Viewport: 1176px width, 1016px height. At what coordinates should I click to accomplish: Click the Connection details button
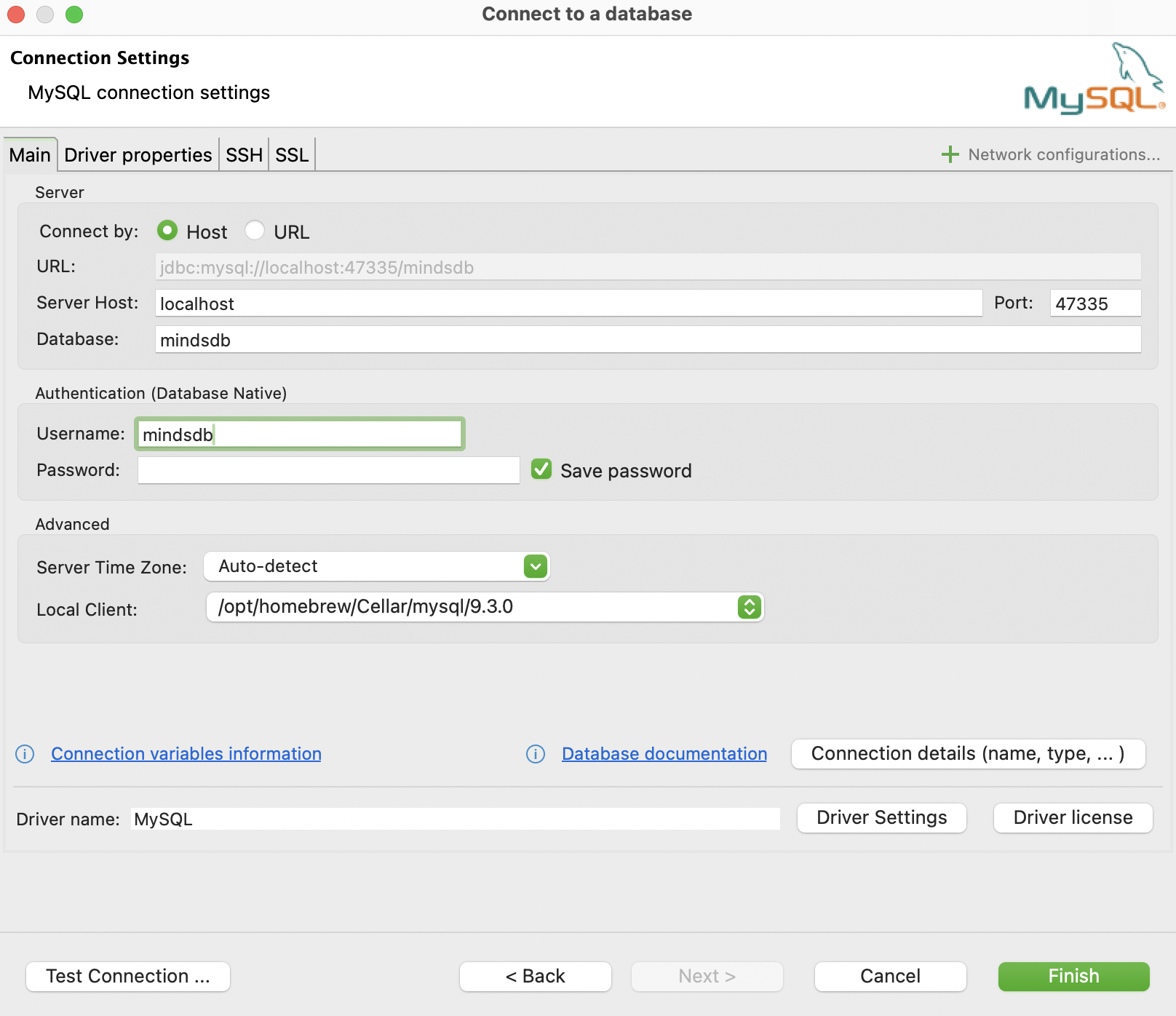pos(969,754)
